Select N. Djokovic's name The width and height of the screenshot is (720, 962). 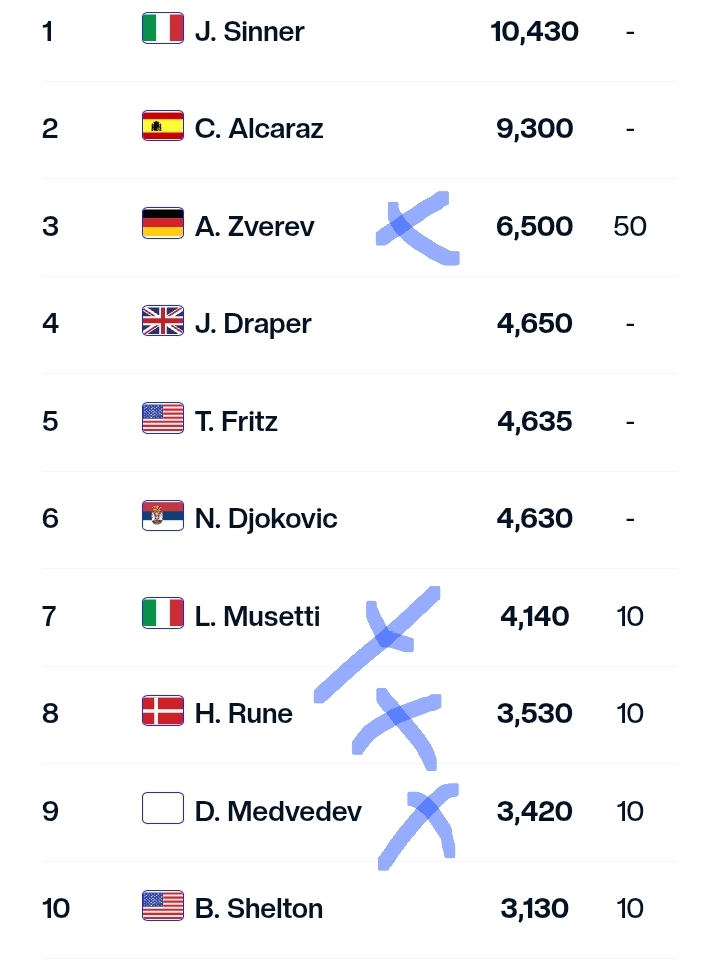pyautogui.click(x=266, y=519)
